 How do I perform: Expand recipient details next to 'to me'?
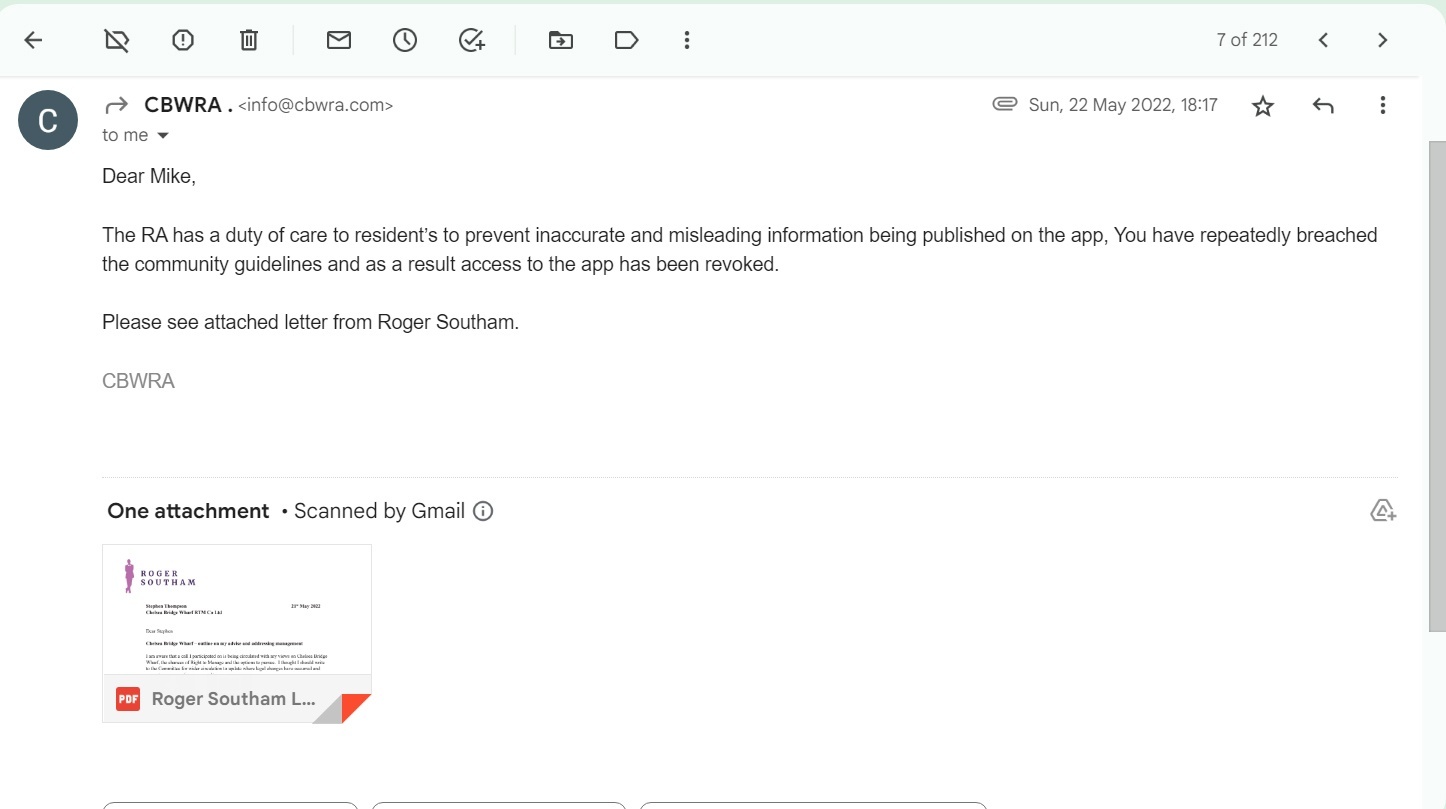click(x=163, y=136)
